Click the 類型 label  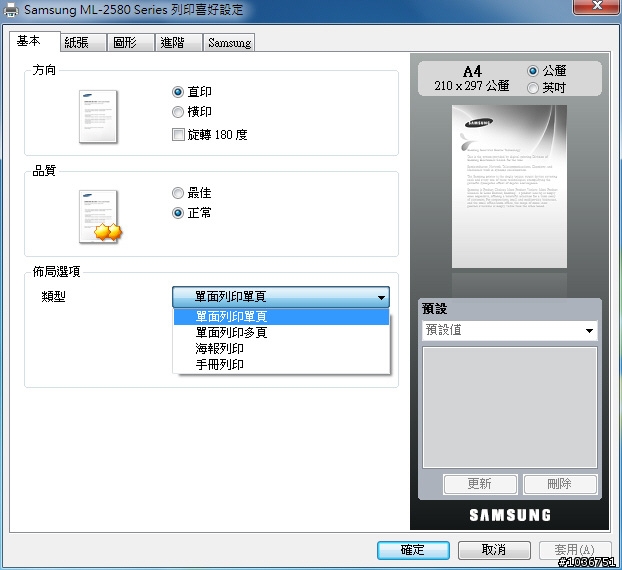53,296
